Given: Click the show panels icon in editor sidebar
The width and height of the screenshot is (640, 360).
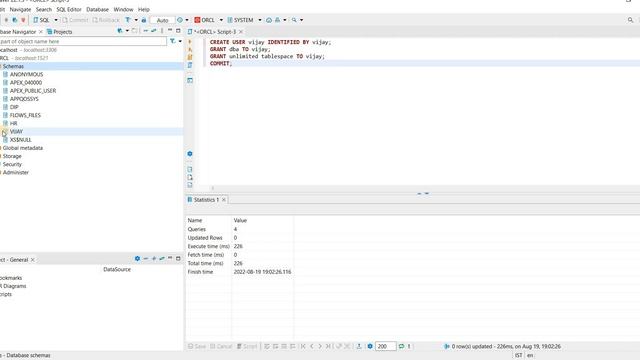Looking at the screenshot, I should (x=190, y=80).
